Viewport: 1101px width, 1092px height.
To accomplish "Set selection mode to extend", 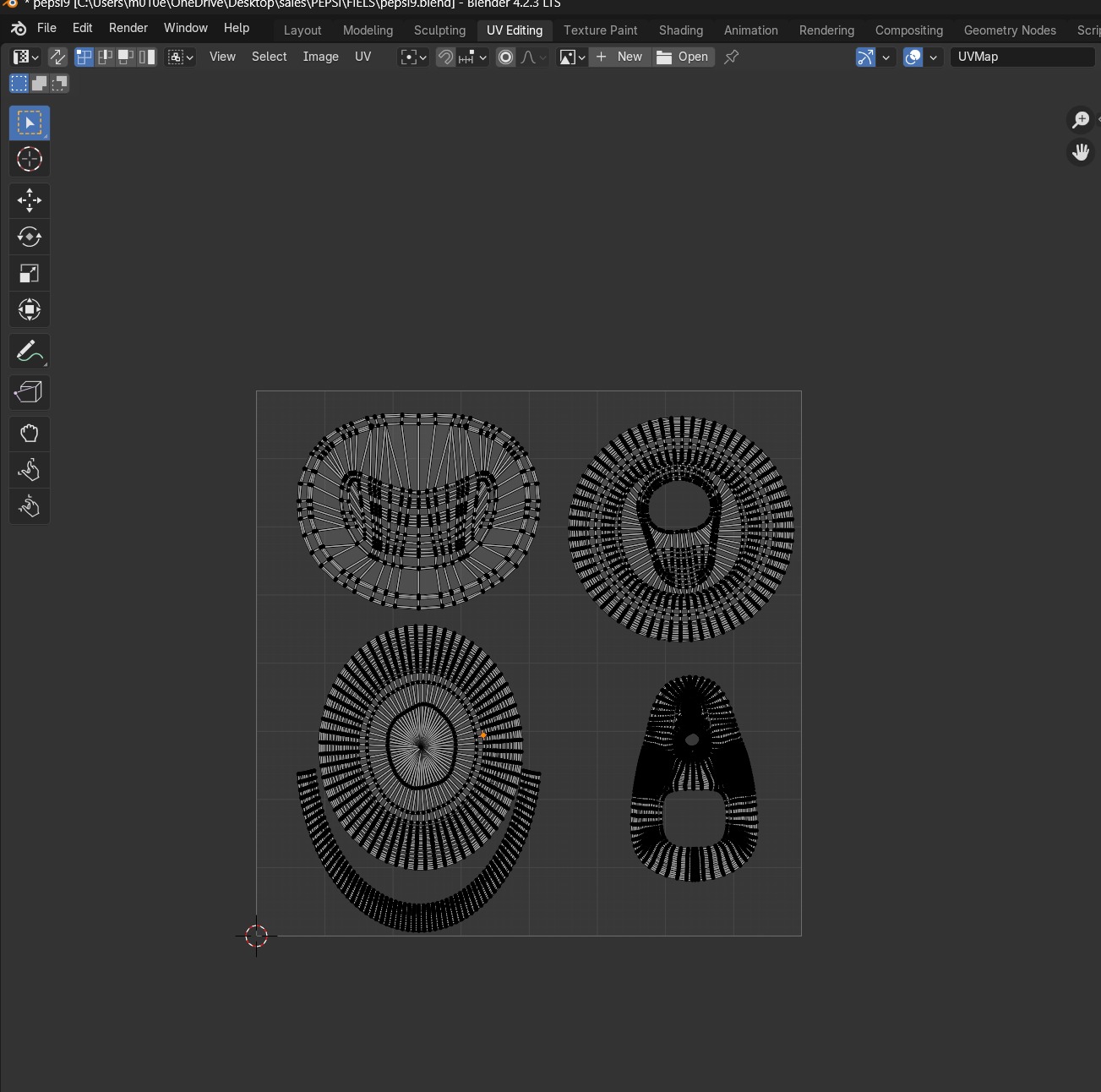I will pos(39,84).
